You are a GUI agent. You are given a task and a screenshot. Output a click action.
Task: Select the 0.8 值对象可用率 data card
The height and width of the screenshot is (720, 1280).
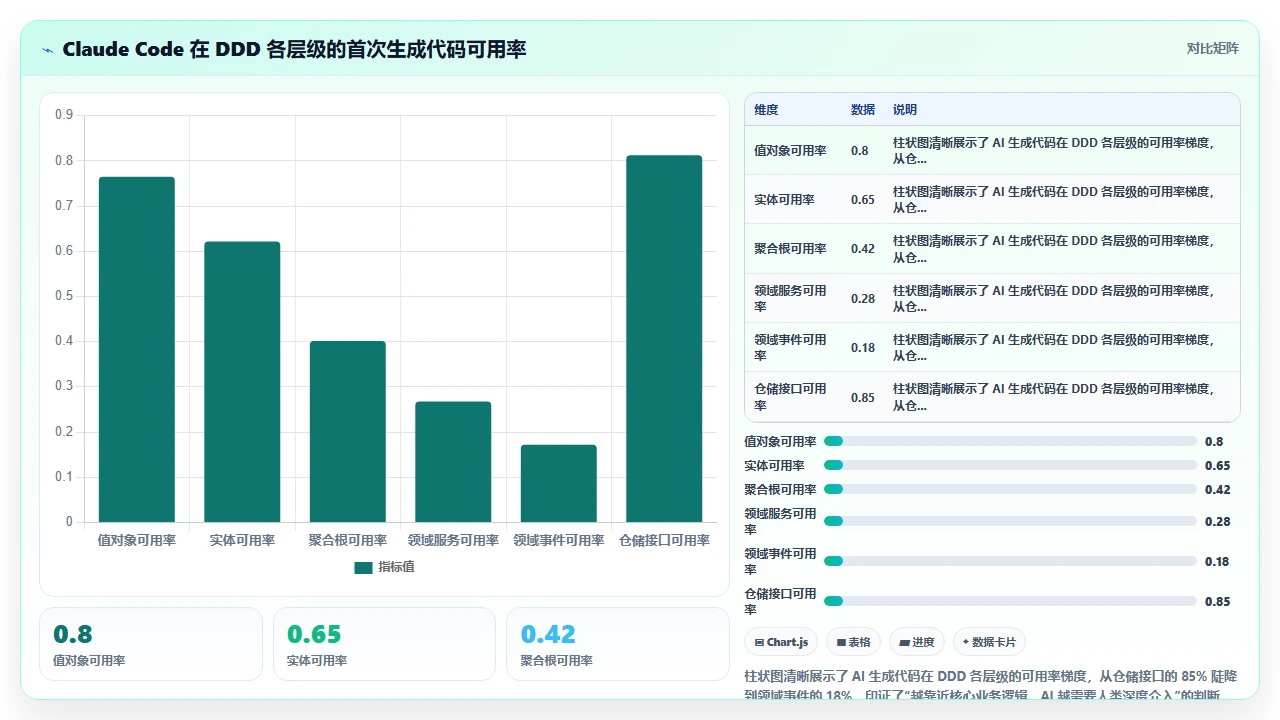tap(151, 644)
